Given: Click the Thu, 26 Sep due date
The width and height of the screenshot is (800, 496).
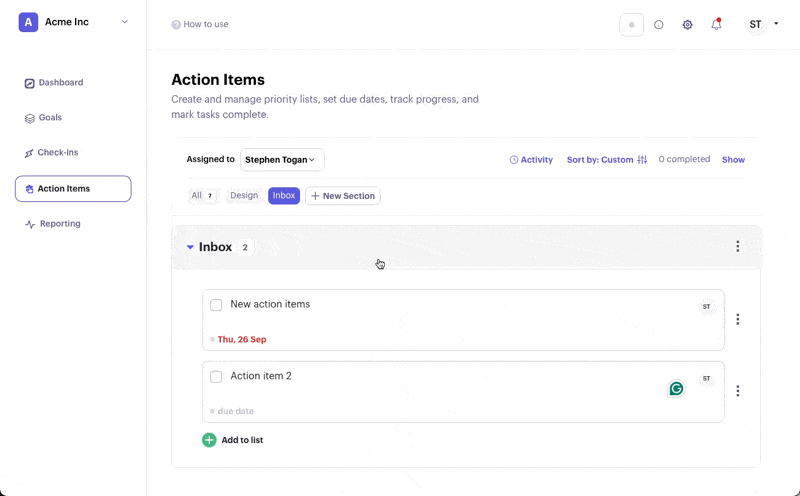Looking at the screenshot, I should tap(242, 339).
